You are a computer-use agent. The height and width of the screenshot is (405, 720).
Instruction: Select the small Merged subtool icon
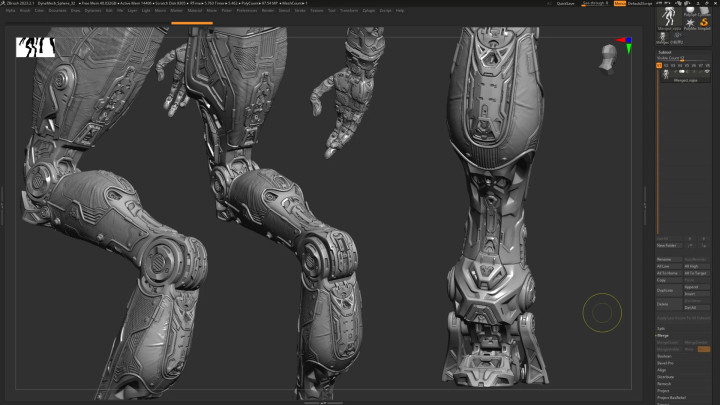pyautogui.click(x=662, y=38)
